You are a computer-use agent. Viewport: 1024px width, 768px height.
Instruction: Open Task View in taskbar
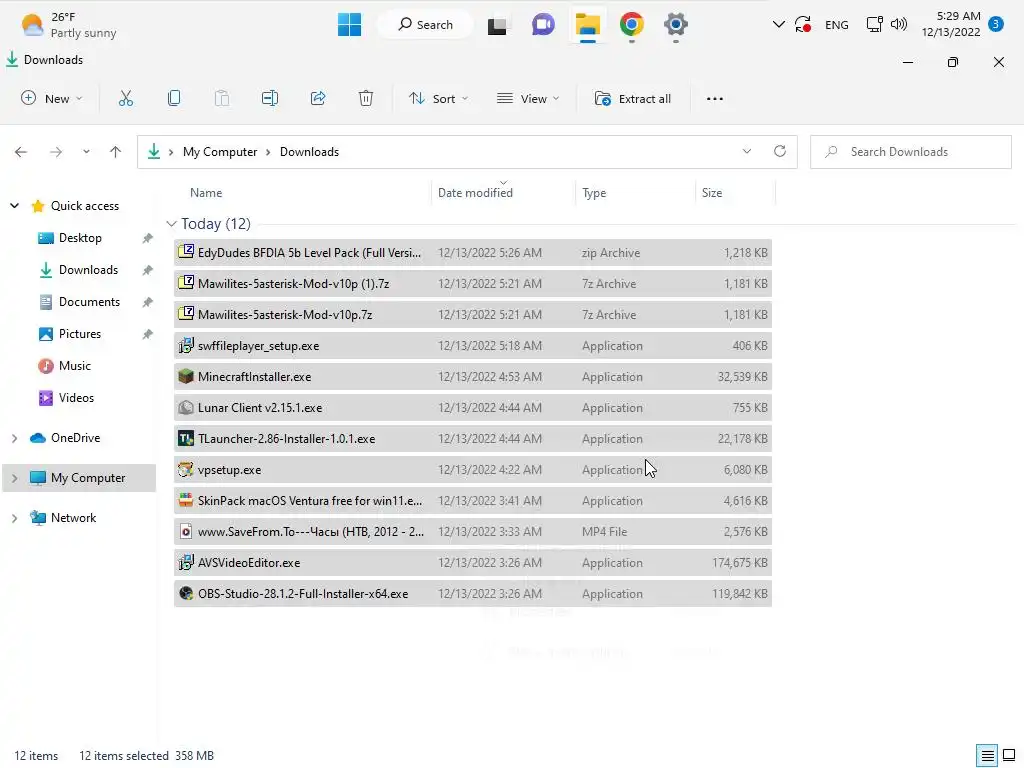pos(497,25)
